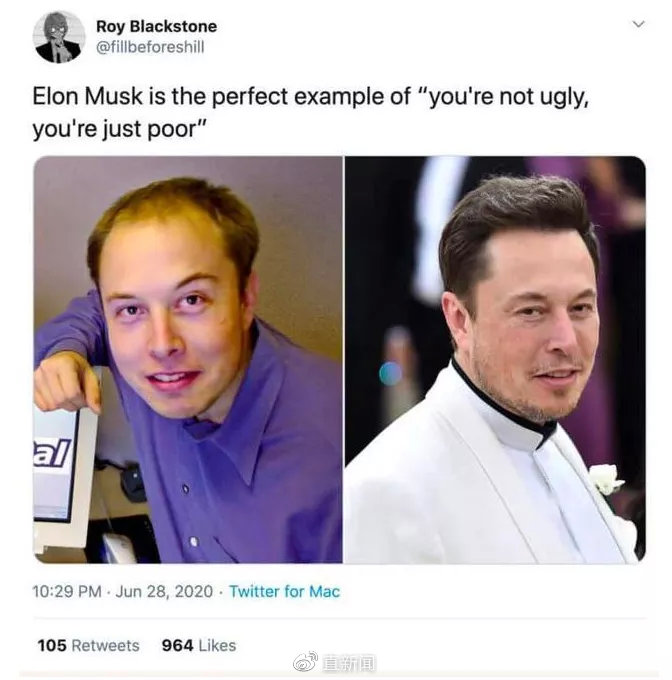Expand the tweet options chevron
The width and height of the screenshot is (672, 680).
(x=638, y=24)
